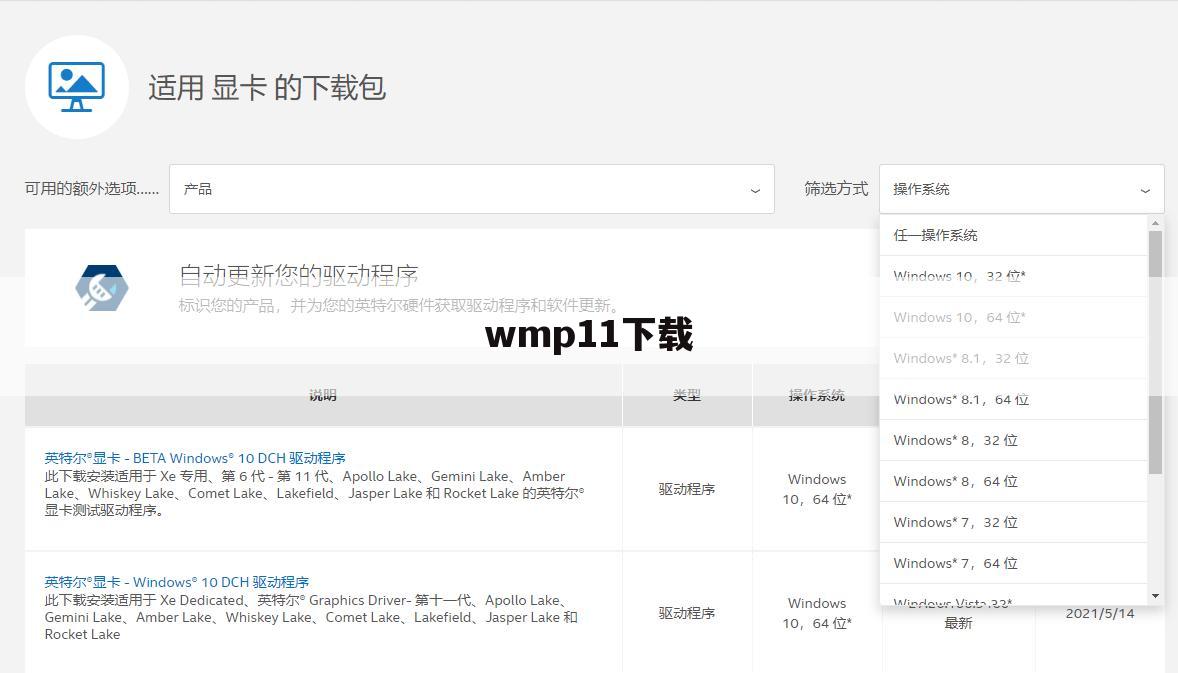Viewport: 1178px width, 673px height.
Task: Click the 操作系统 table column header
Action: tap(816, 395)
